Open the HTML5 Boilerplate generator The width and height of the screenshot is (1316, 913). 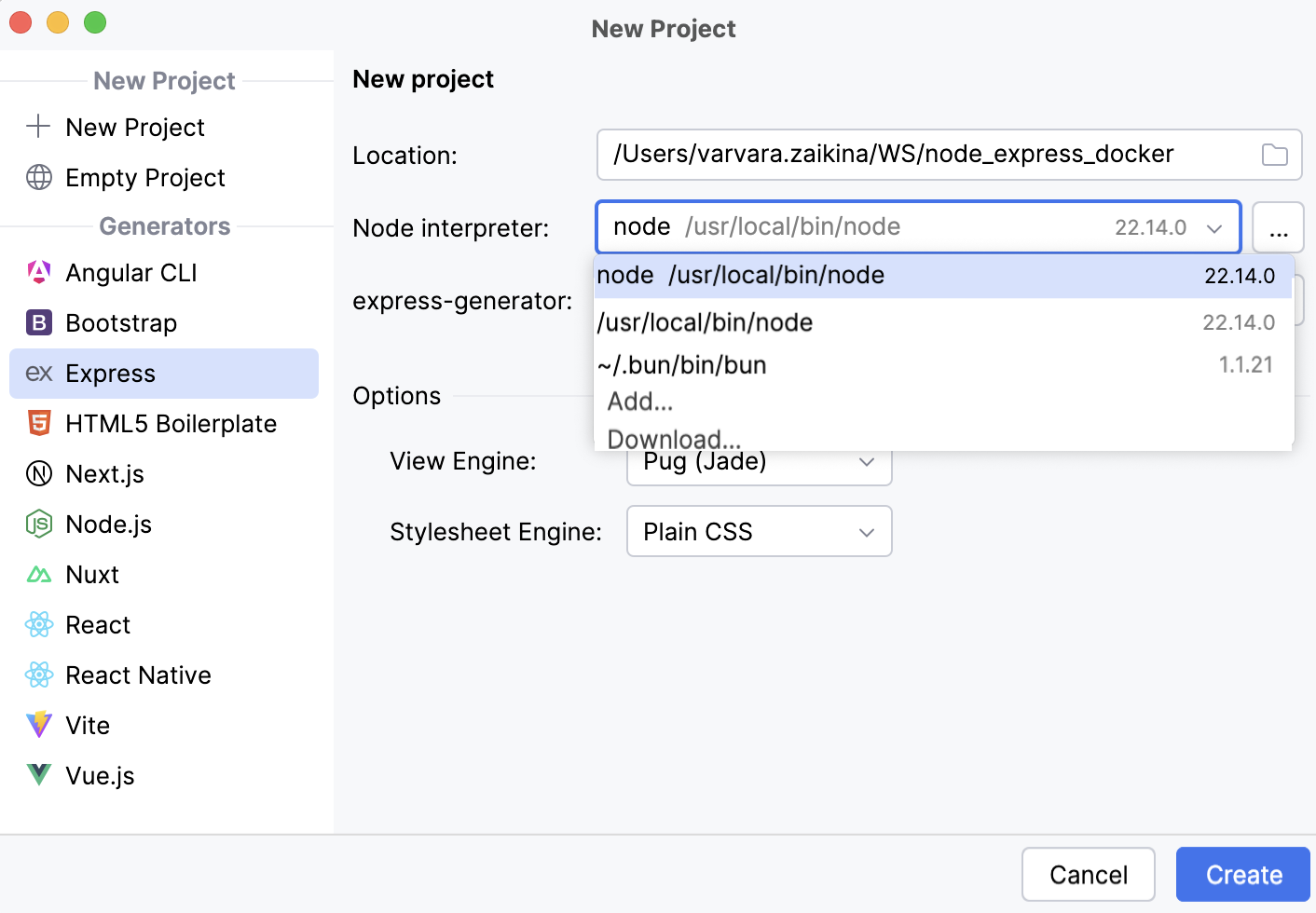click(171, 423)
